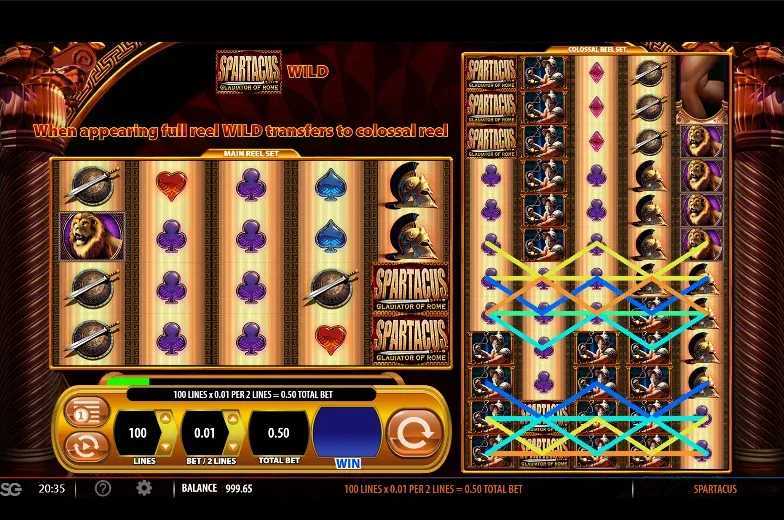Start autoplay with the autospin icon

86,446
